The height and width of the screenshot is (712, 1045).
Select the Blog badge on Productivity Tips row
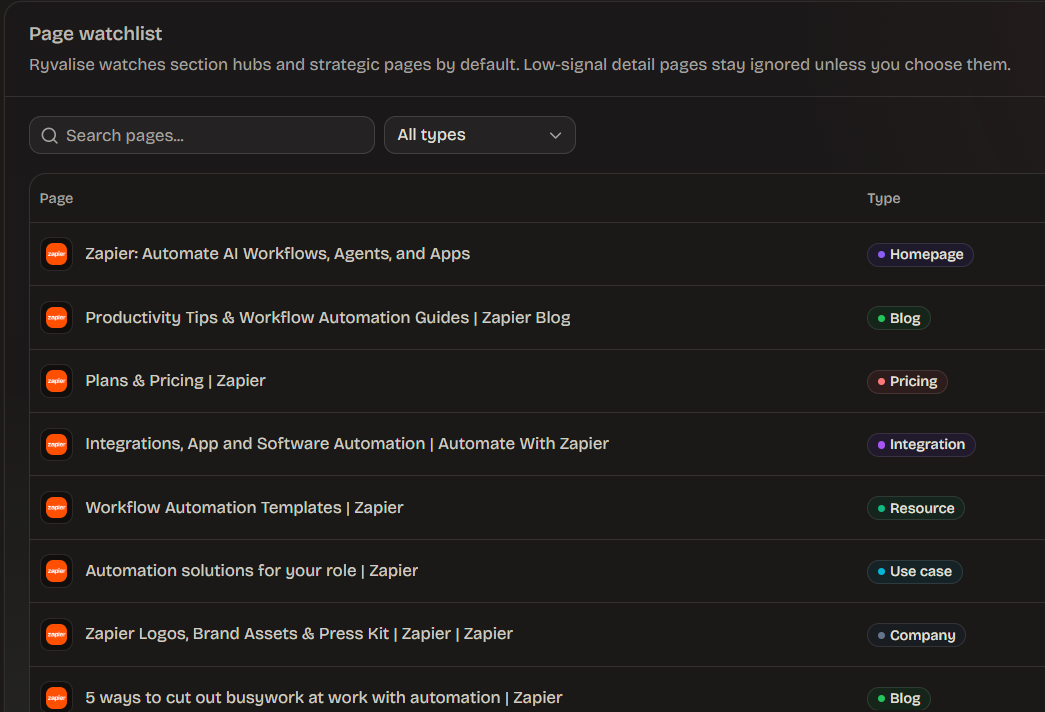898,318
